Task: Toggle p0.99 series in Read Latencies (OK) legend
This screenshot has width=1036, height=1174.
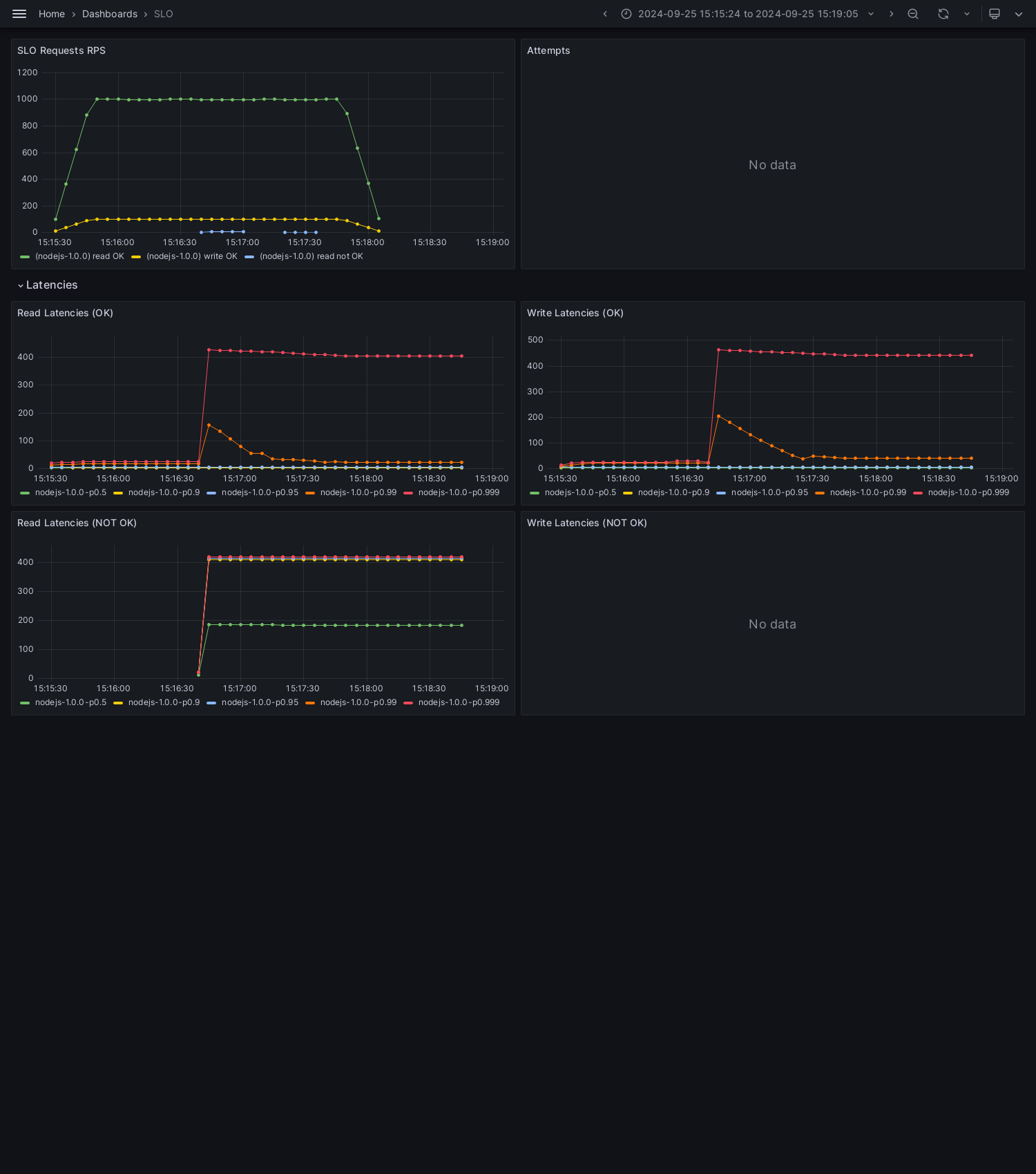Action: 358,492
